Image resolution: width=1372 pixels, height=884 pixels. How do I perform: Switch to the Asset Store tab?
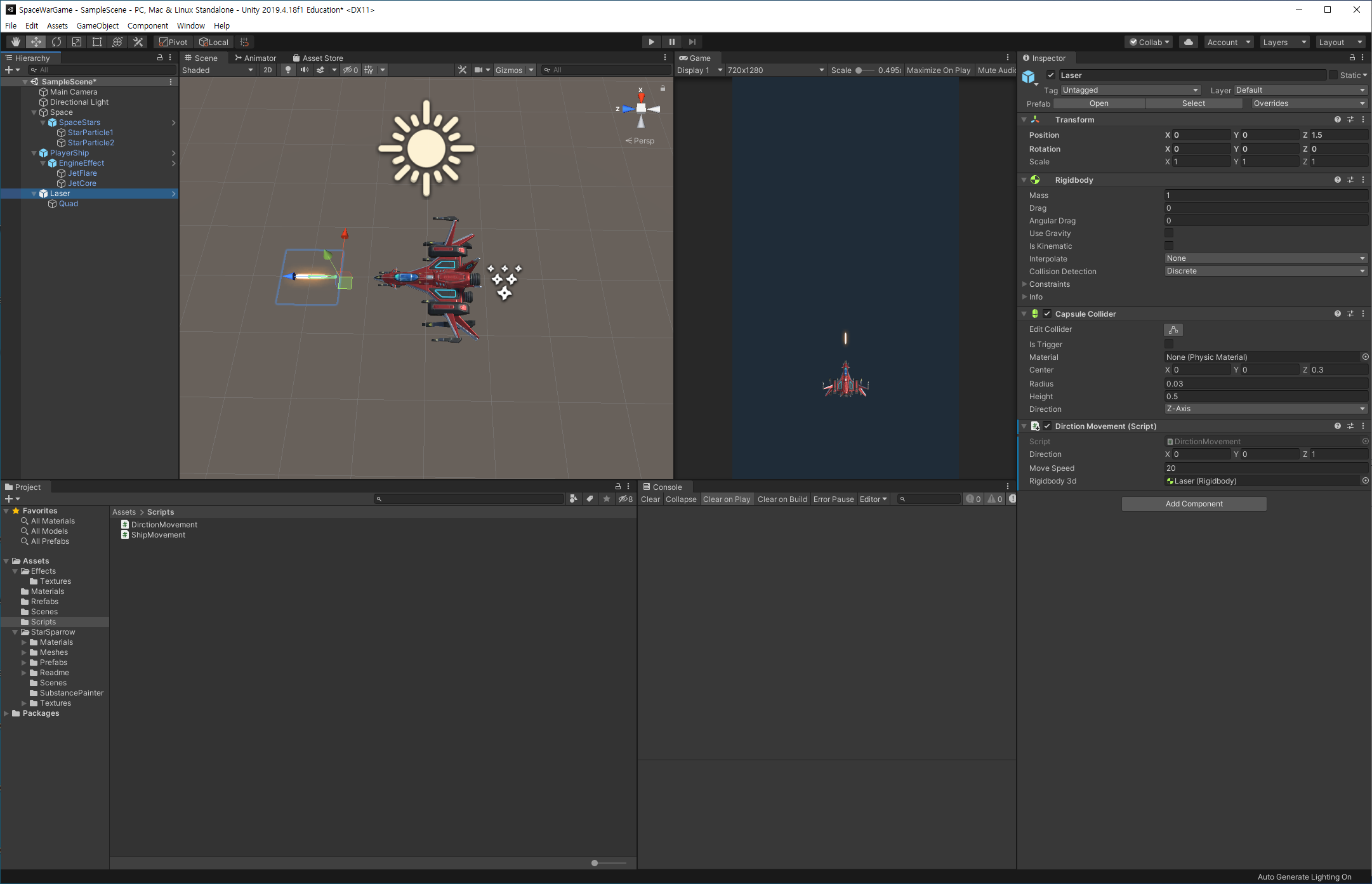pyautogui.click(x=317, y=58)
